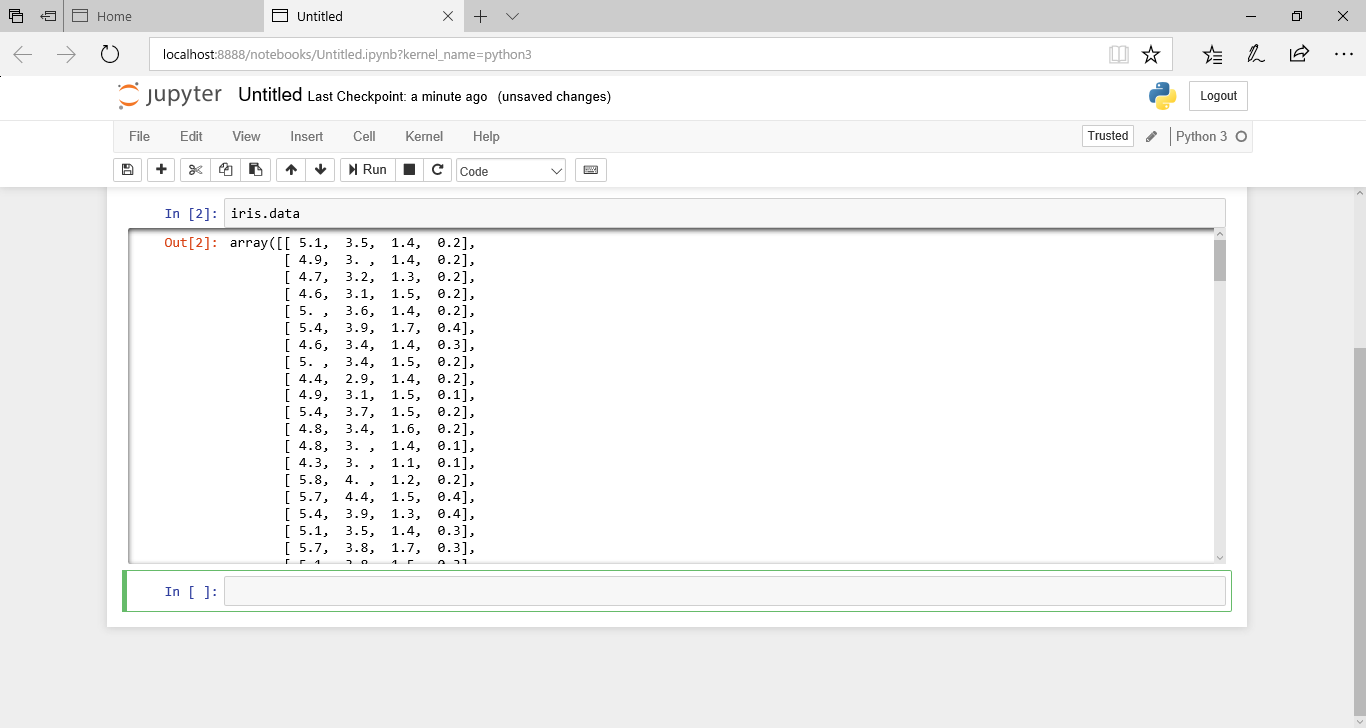
Task: Copy the selected cell
Action: point(225,169)
